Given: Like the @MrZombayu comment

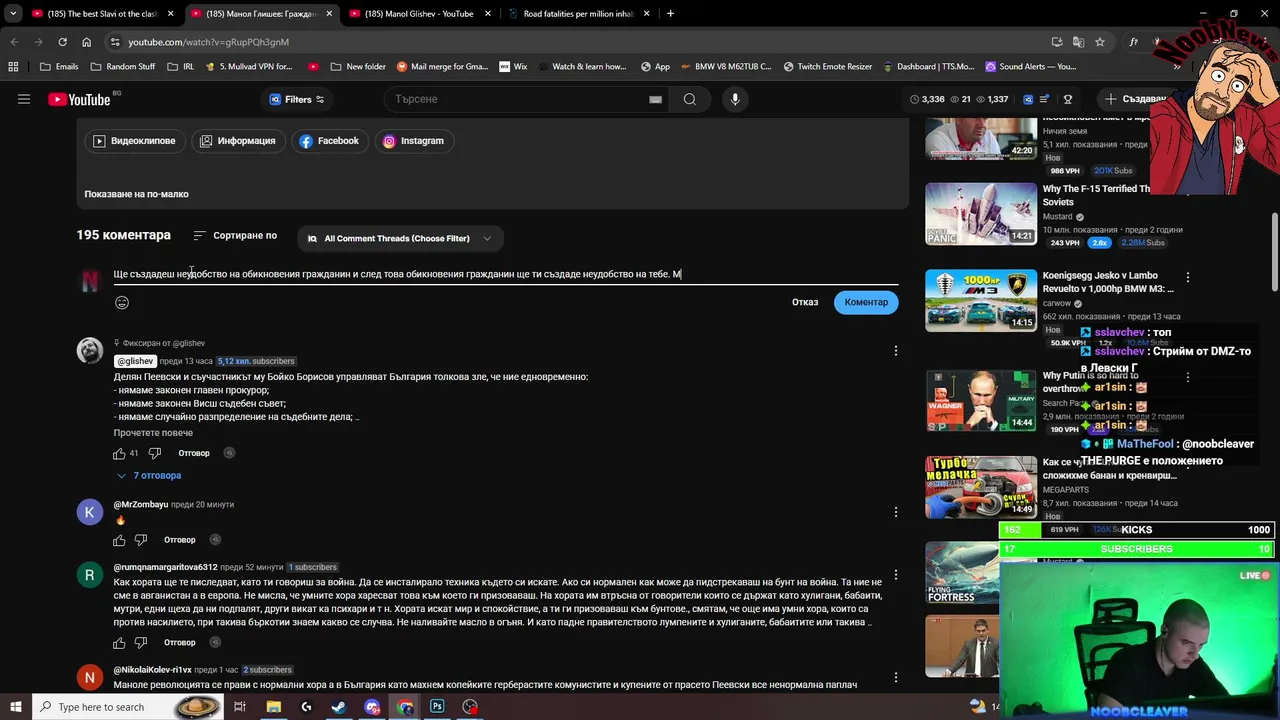Looking at the screenshot, I should (120, 540).
